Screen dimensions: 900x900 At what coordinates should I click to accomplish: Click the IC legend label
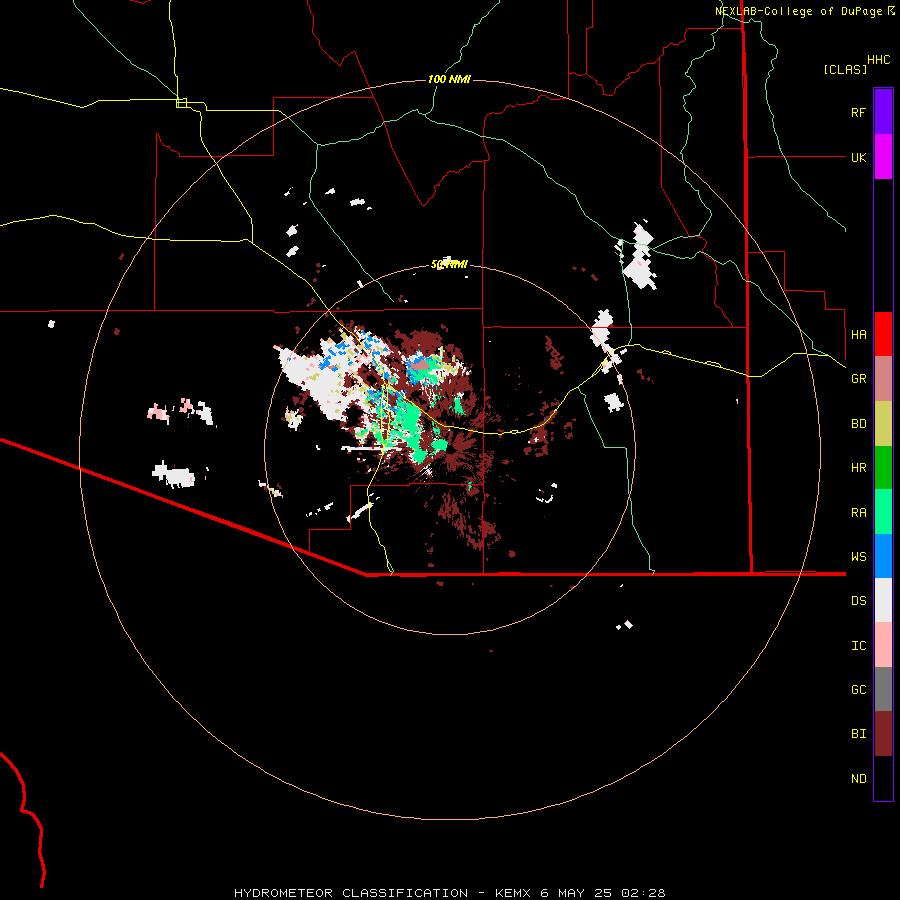pyautogui.click(x=858, y=646)
